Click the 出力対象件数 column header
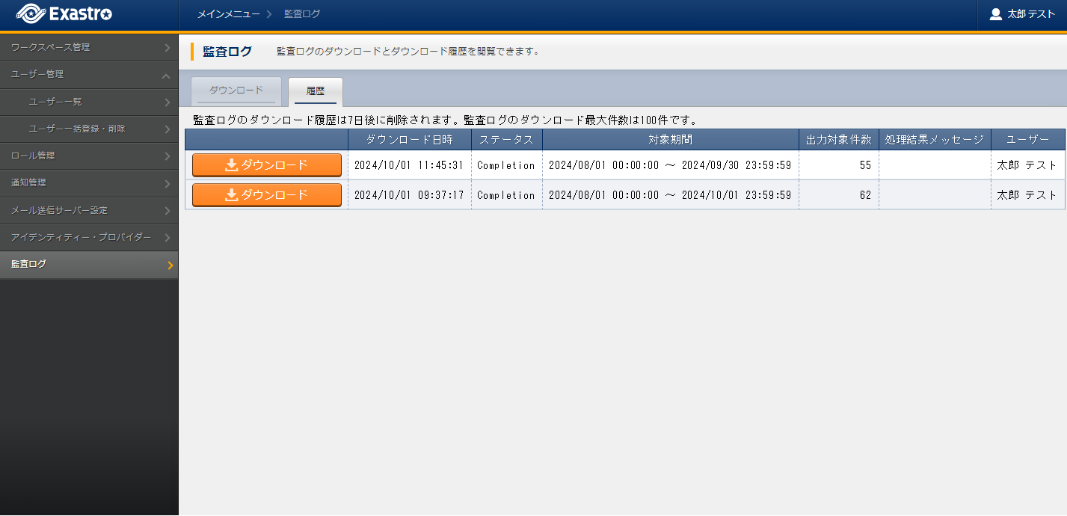The image size is (1067, 516). click(838, 139)
